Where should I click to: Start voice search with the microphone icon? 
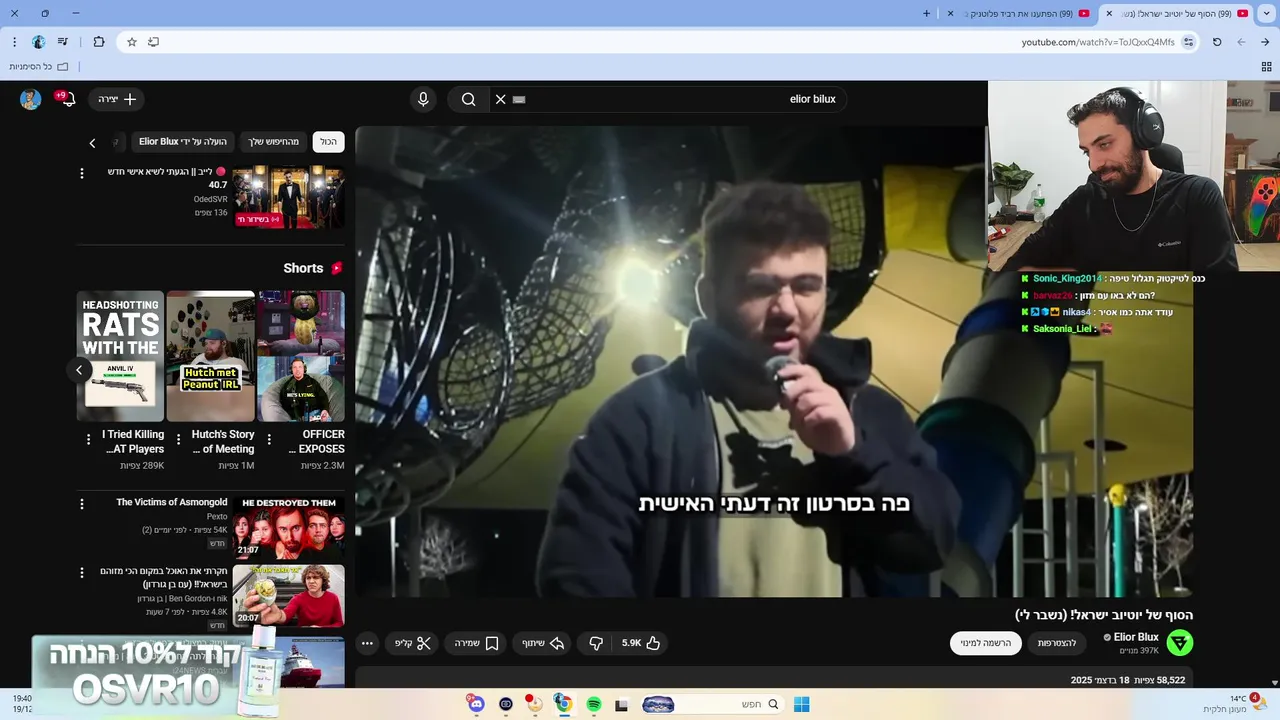(423, 99)
